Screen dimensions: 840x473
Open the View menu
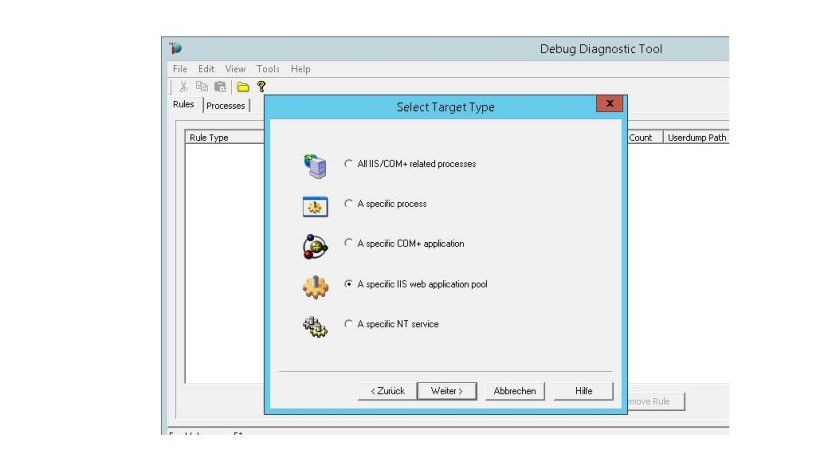(235, 69)
